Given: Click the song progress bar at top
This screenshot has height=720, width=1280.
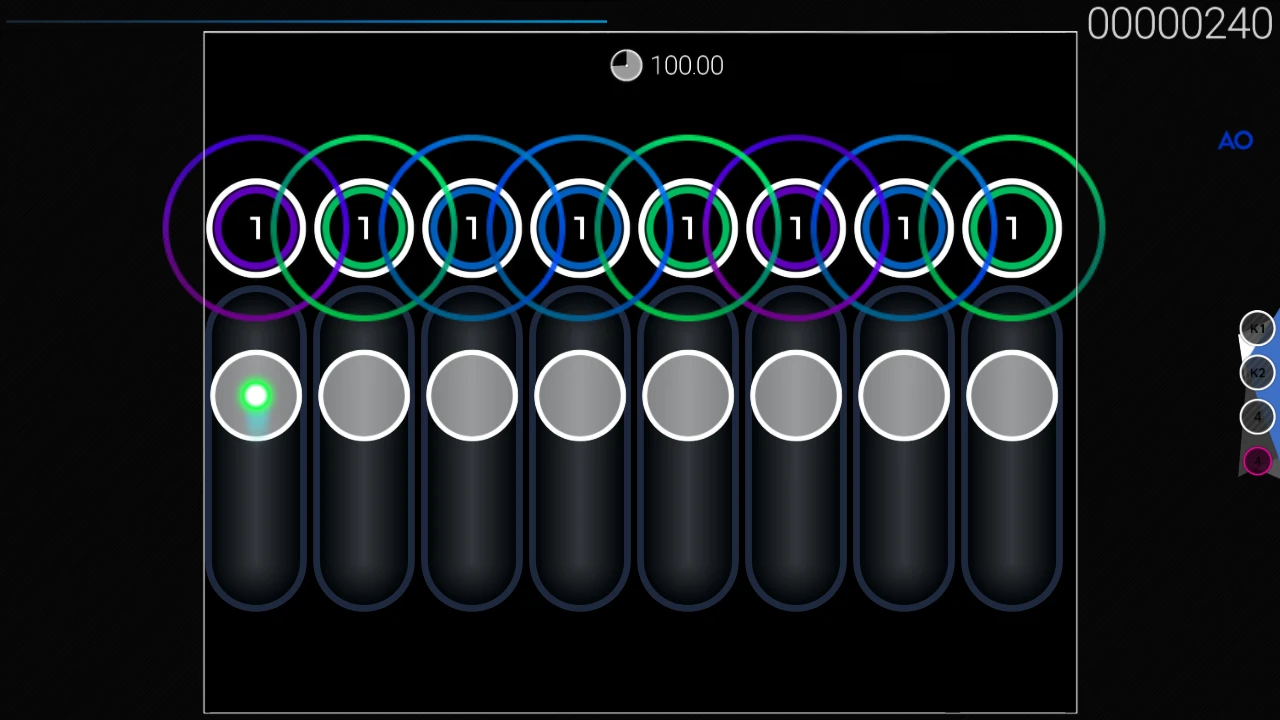Looking at the screenshot, I should (x=306, y=21).
